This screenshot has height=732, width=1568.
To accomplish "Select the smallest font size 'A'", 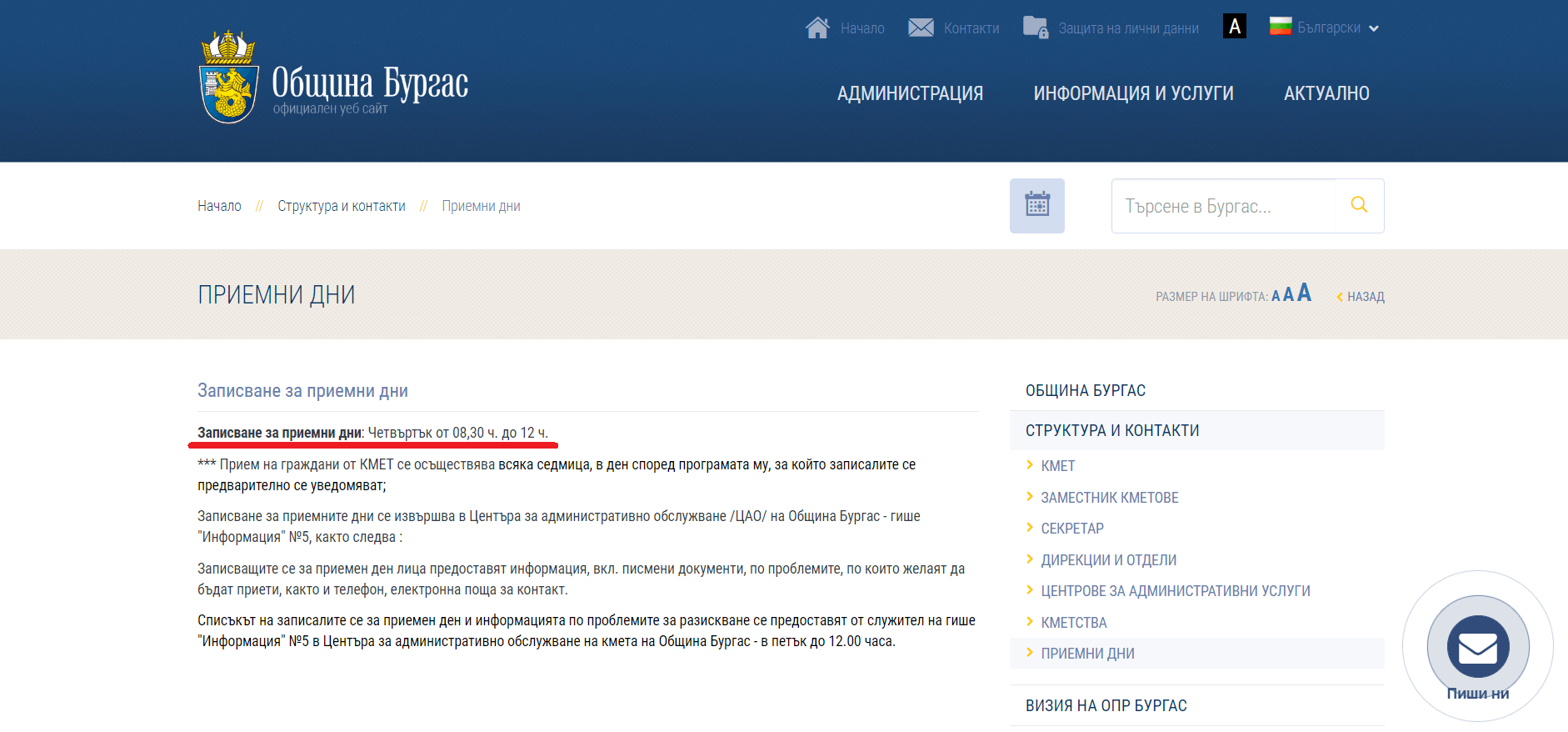I will [1276, 297].
